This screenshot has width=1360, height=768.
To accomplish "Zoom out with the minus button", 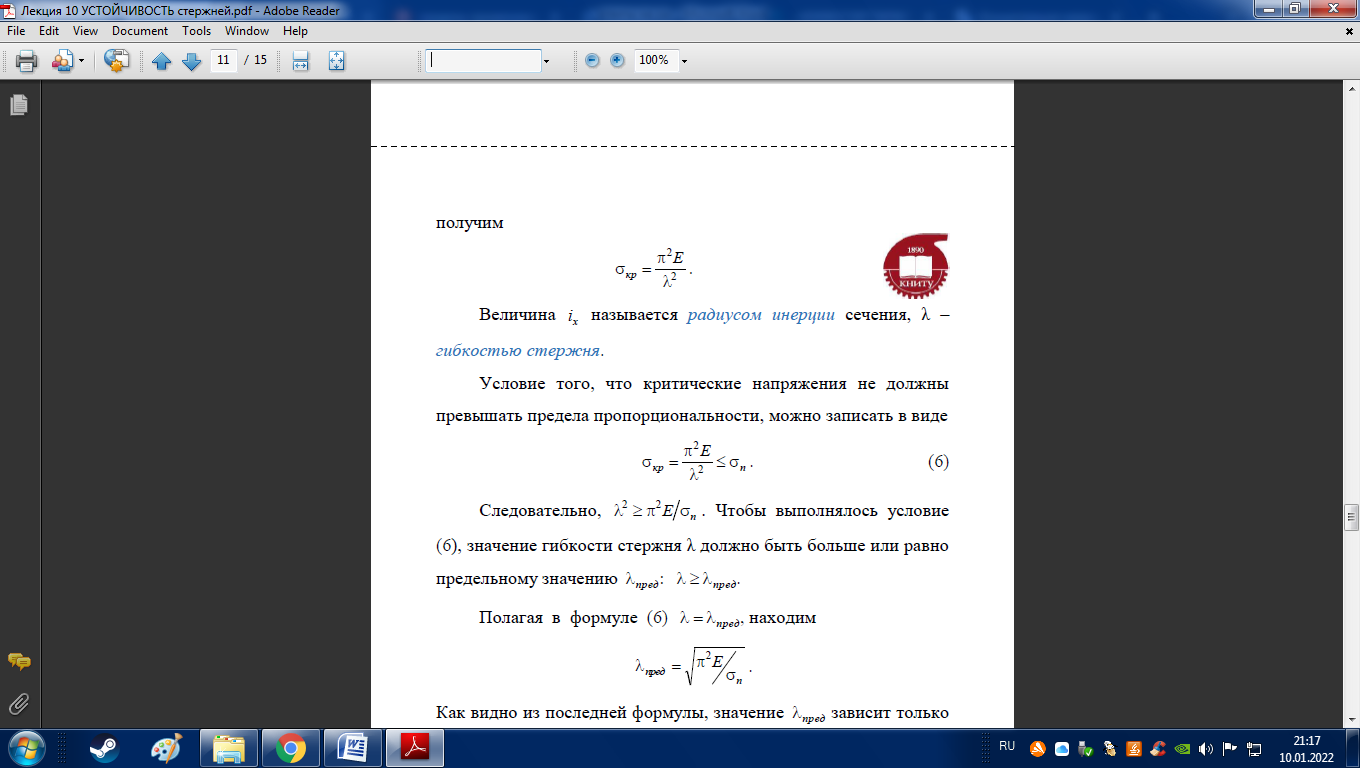I will tap(592, 60).
